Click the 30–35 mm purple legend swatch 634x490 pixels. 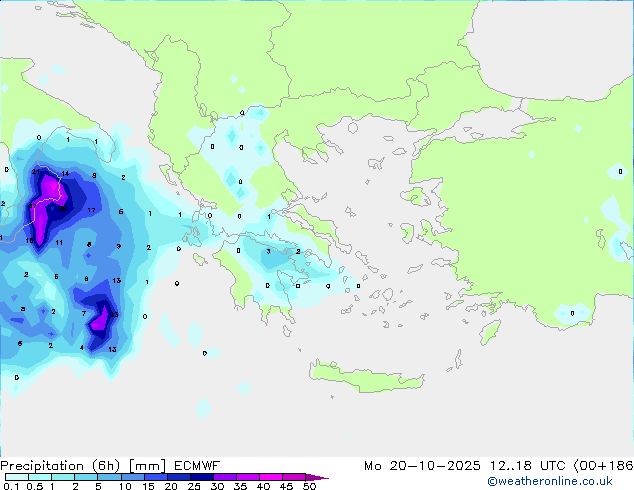[x=225, y=477]
